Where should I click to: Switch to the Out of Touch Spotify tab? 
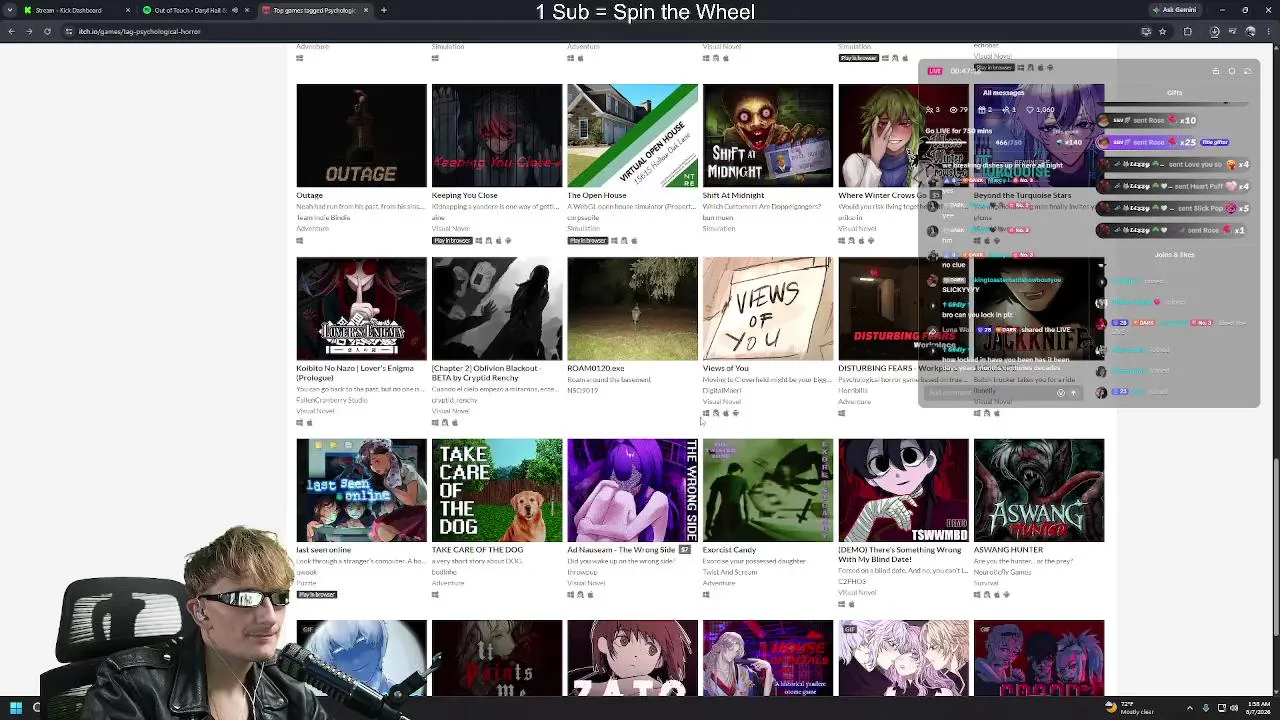tap(196, 10)
